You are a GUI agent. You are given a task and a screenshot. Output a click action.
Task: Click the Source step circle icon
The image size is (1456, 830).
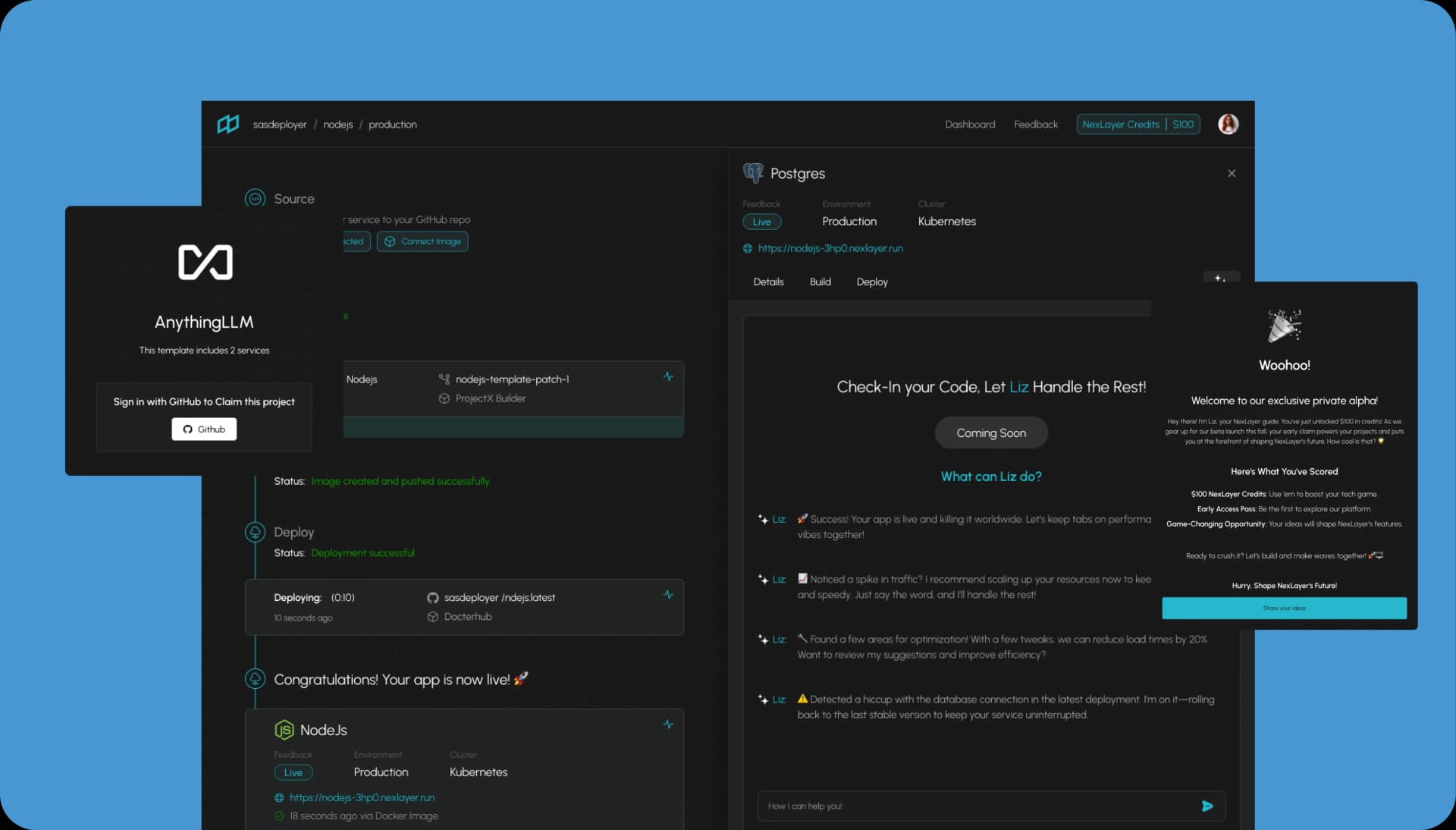pyautogui.click(x=255, y=199)
